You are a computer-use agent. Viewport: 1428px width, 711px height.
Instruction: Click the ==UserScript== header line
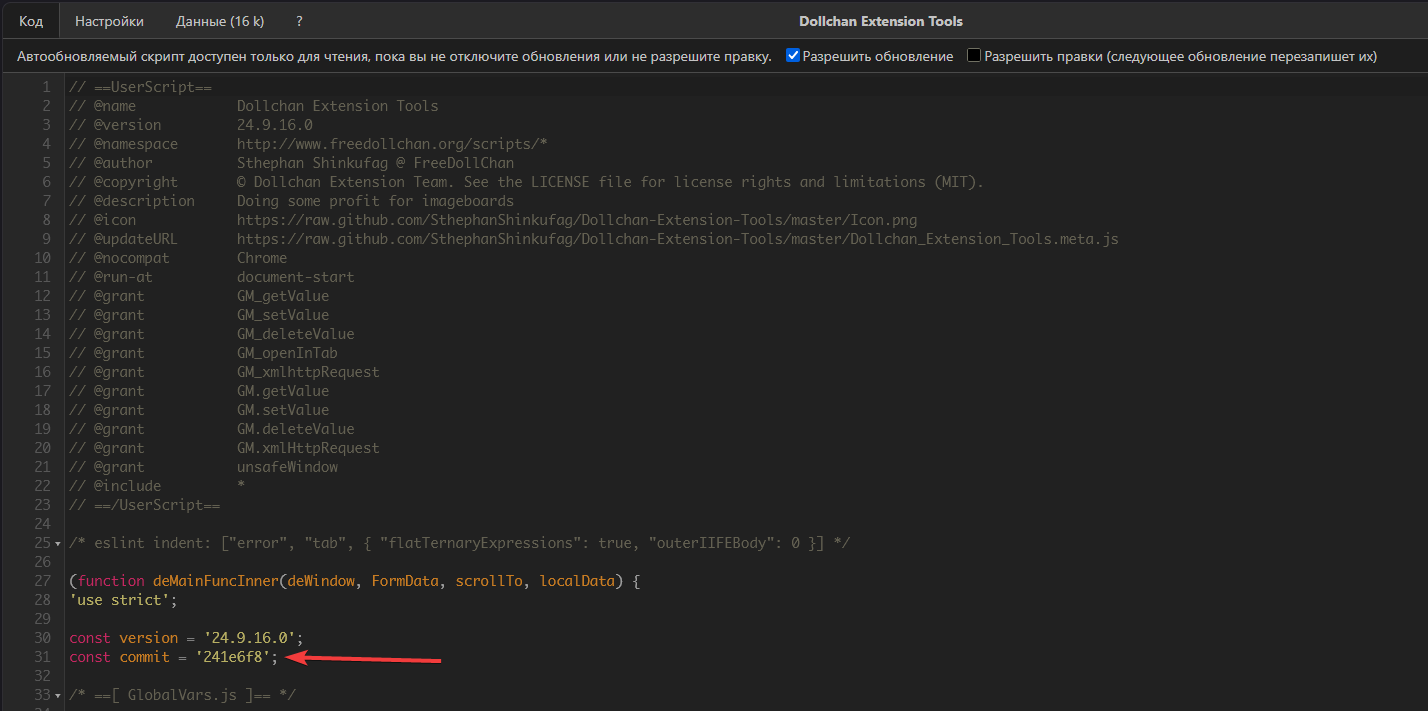pos(140,87)
